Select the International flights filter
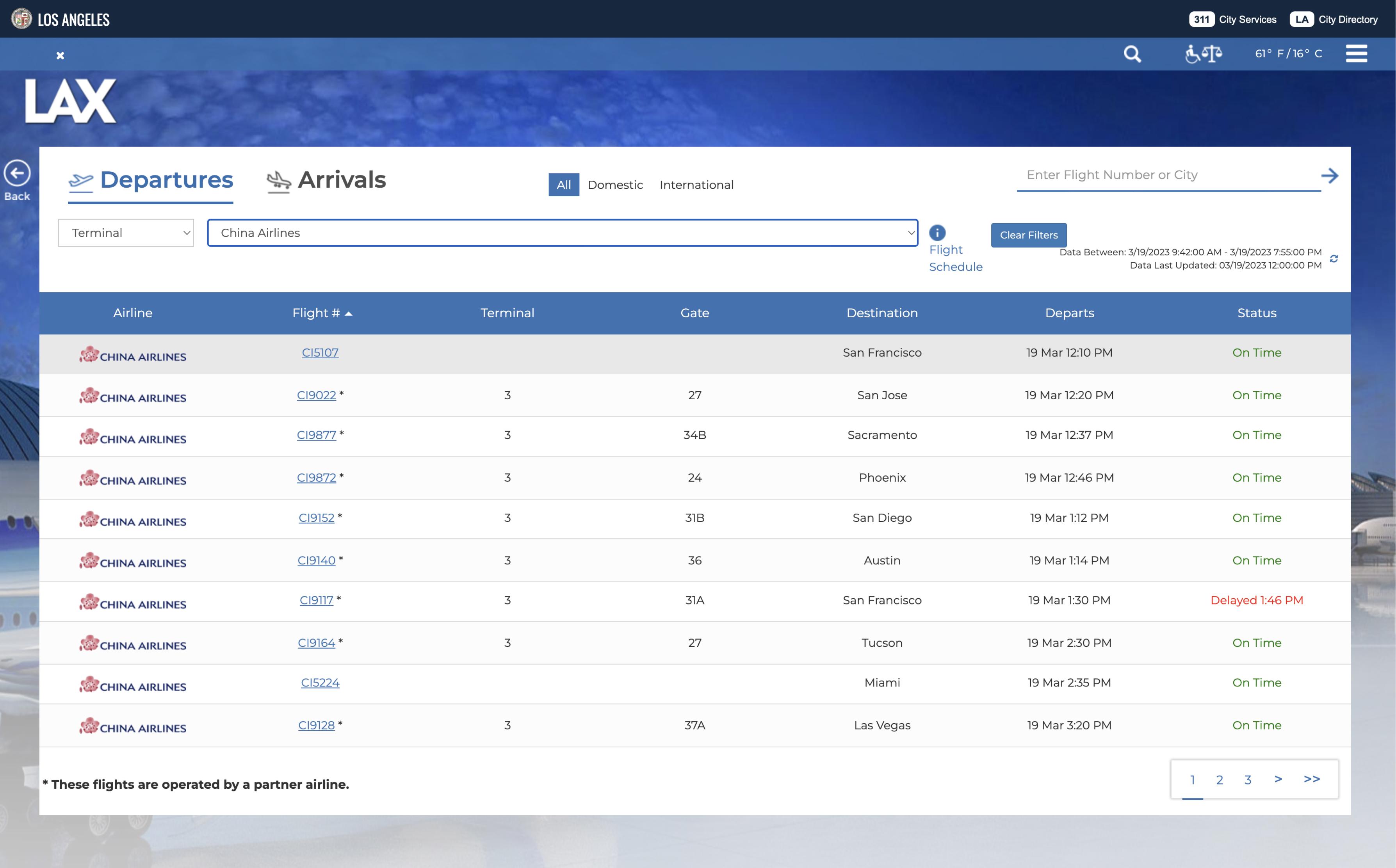Image resolution: width=1396 pixels, height=868 pixels. 696,185
